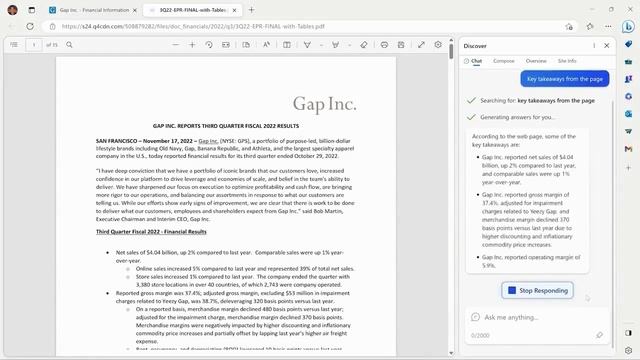Select the PDF Highlight tool
This screenshot has height=360, width=640.
pyautogui.click(x=336, y=45)
